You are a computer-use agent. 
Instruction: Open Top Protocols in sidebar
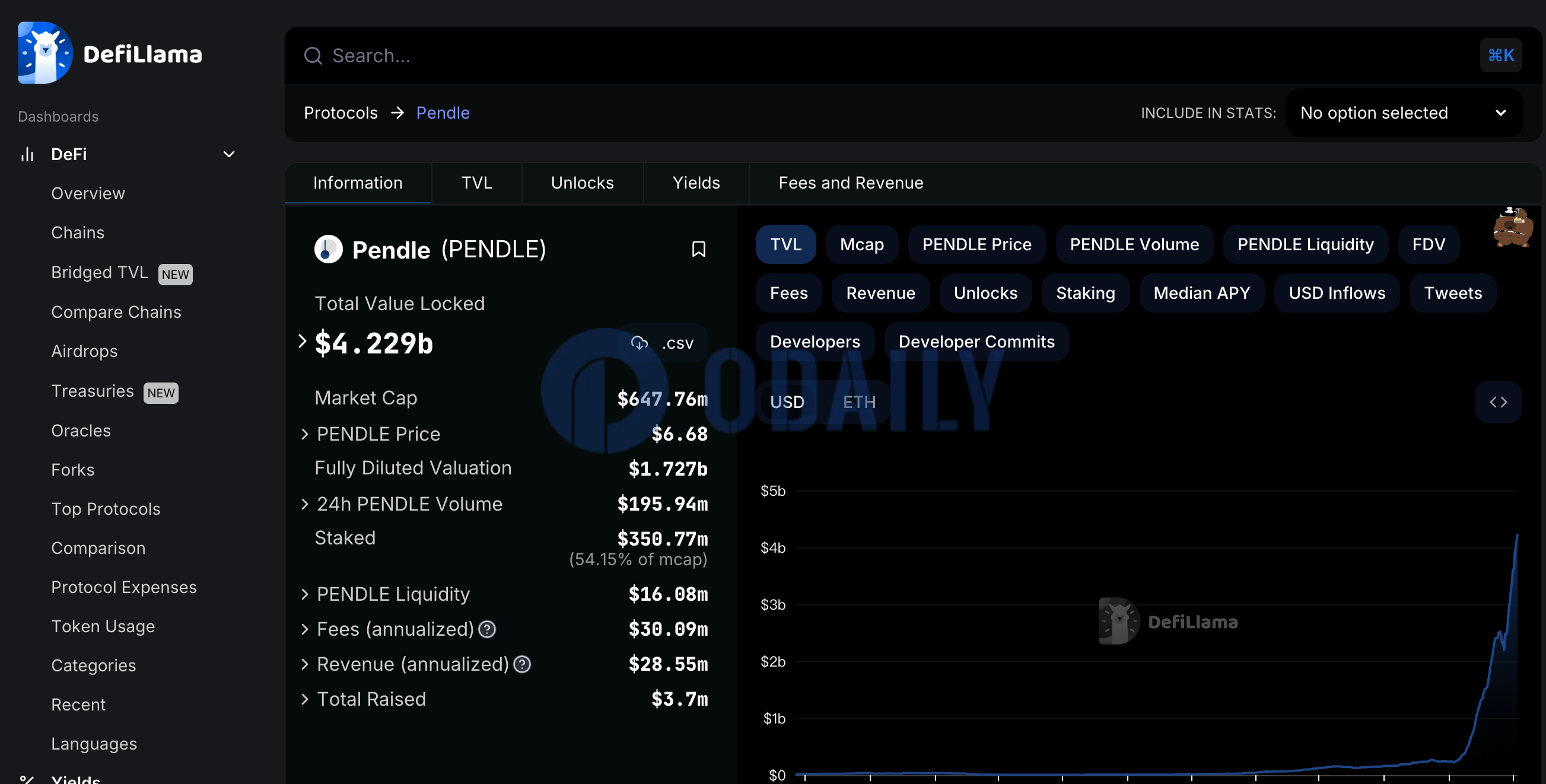pyautogui.click(x=106, y=509)
